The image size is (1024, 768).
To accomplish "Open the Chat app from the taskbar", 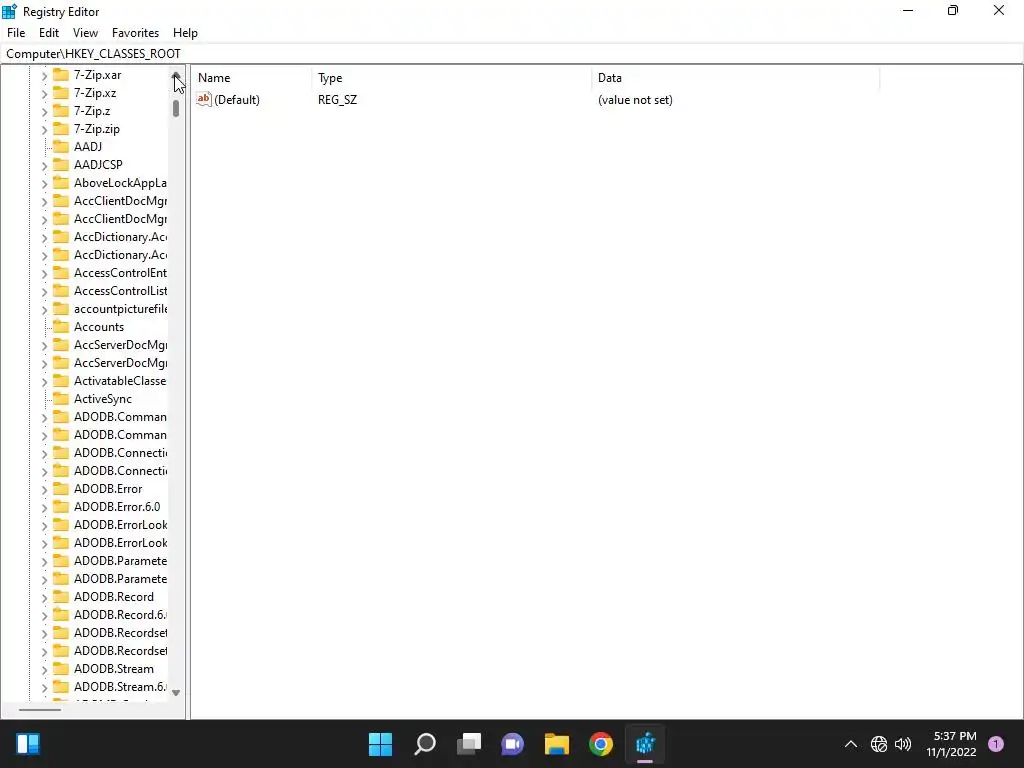I will 513,744.
